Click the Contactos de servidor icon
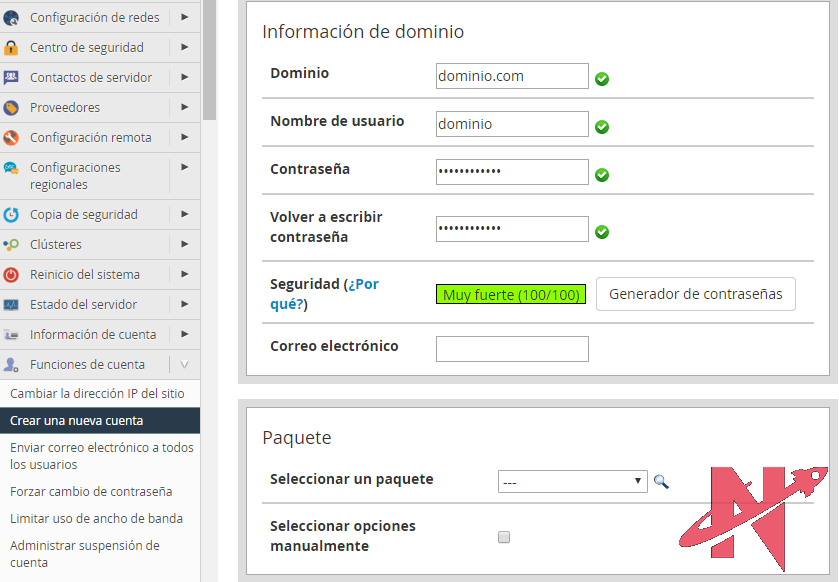Screen dimensions: 839x582 (11, 78)
